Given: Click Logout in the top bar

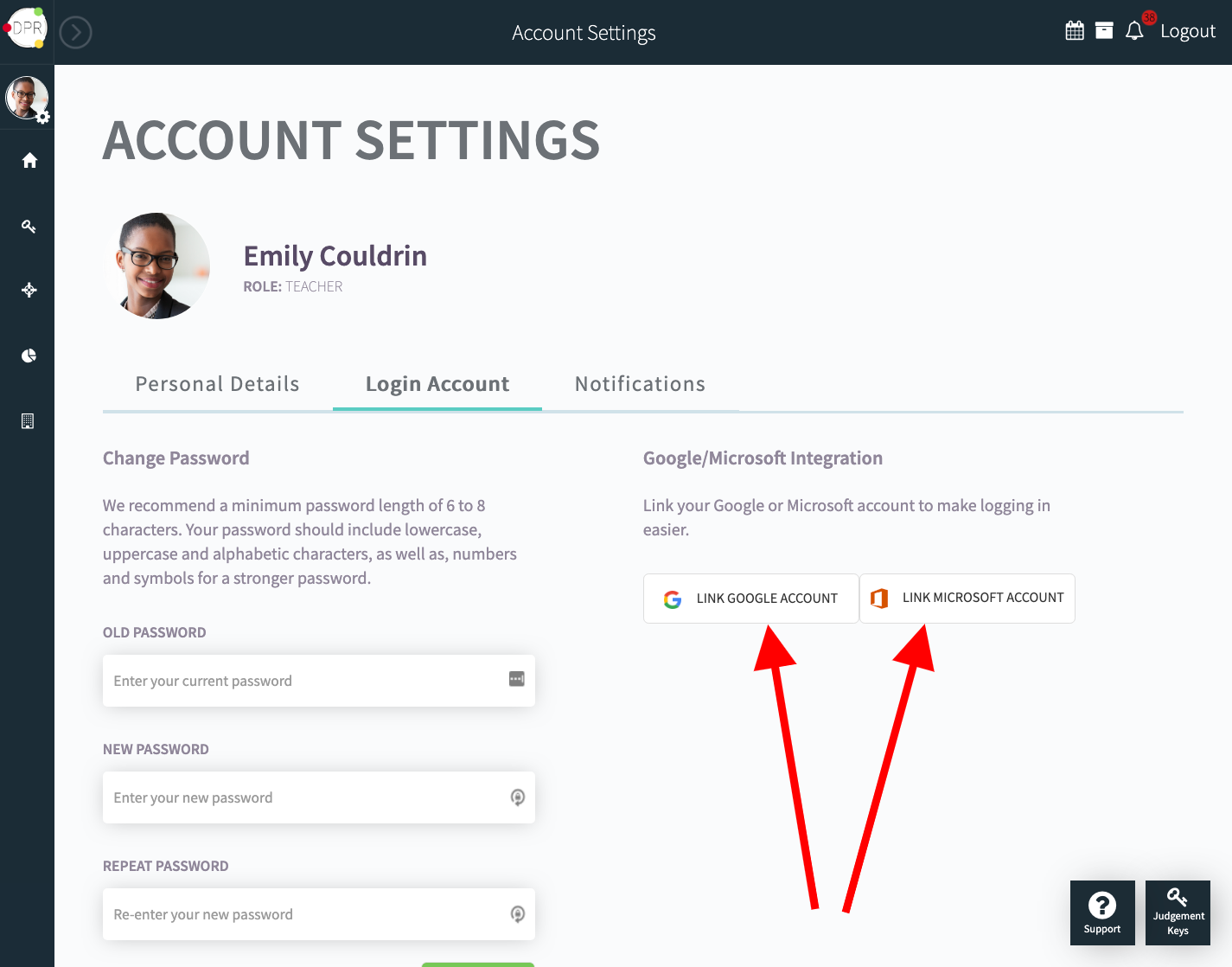Looking at the screenshot, I should click(x=1187, y=30).
